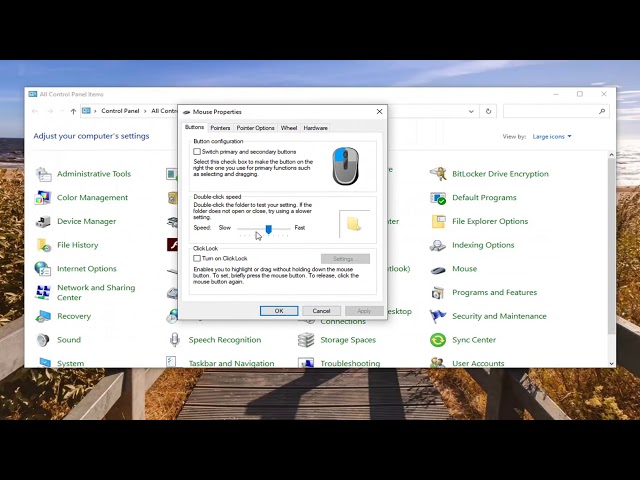Click the Sync Center label
Image resolution: width=640 pixels, height=480 pixels.
(x=474, y=340)
